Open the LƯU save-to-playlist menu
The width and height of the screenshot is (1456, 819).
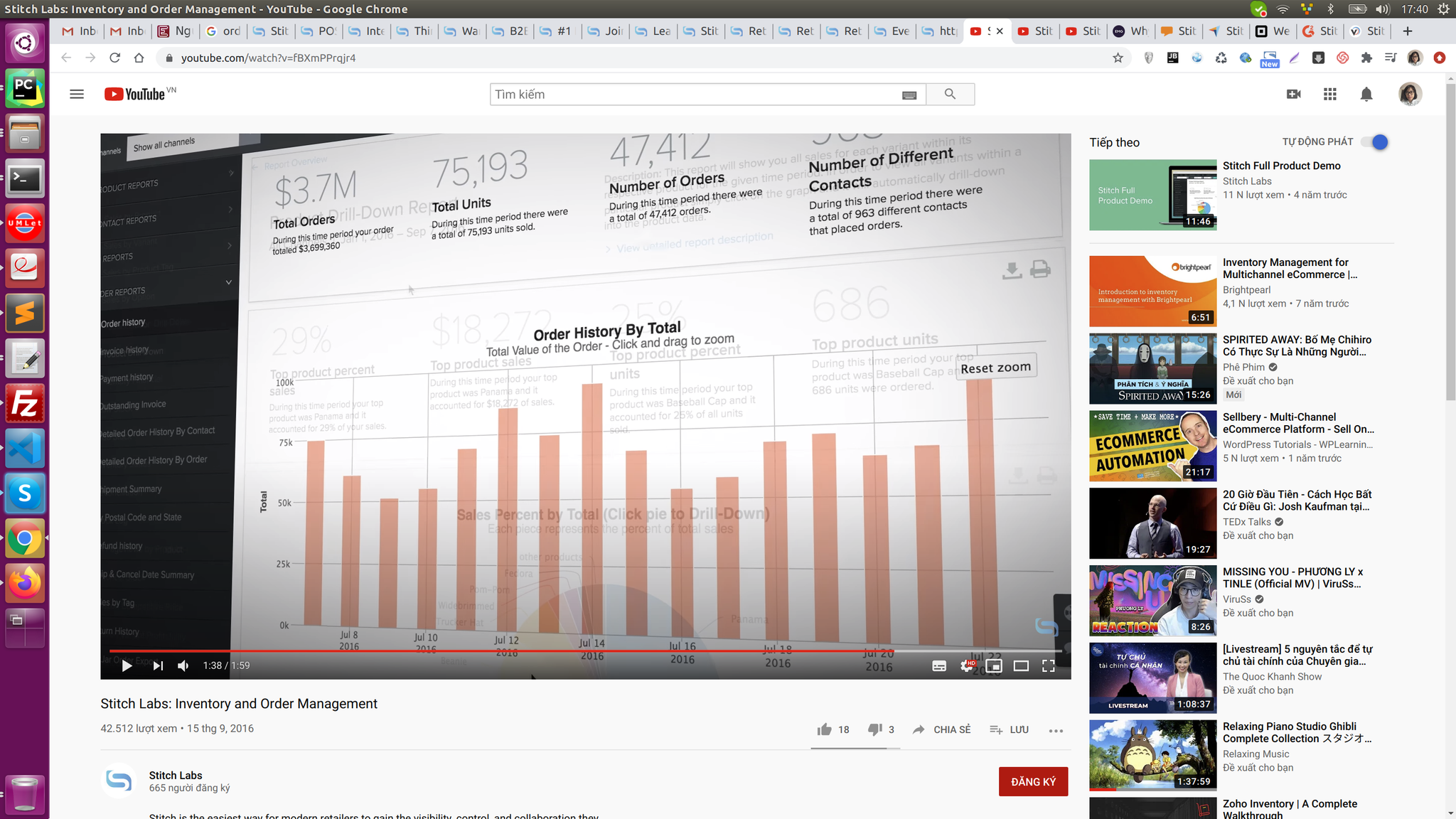click(1010, 729)
